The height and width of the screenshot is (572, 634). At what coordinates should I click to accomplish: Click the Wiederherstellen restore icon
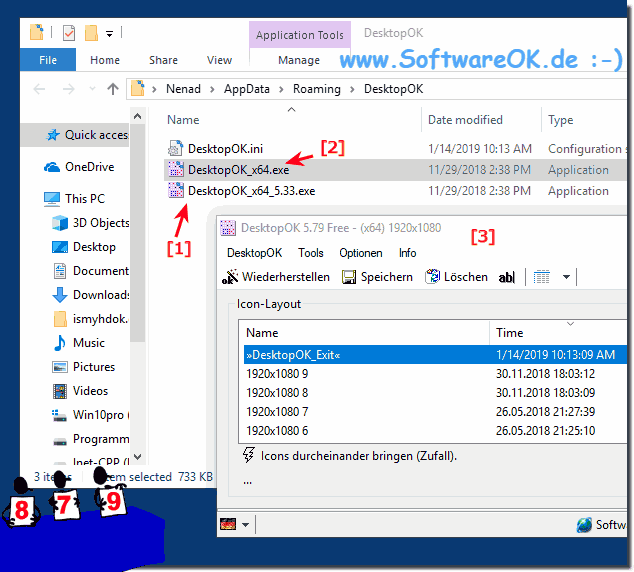[230, 277]
